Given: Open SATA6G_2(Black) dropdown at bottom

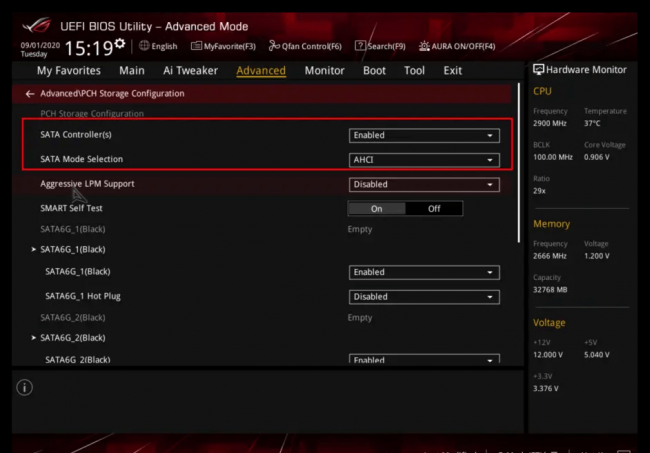Looking at the screenshot, I should click(424, 359).
